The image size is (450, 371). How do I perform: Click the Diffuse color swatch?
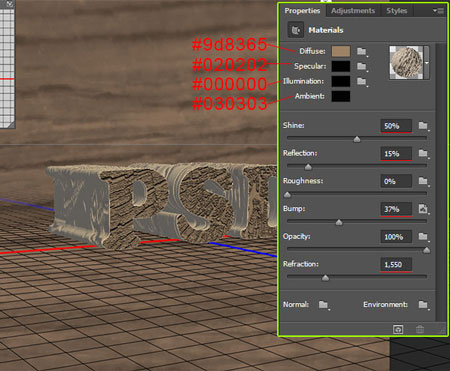[x=341, y=51]
